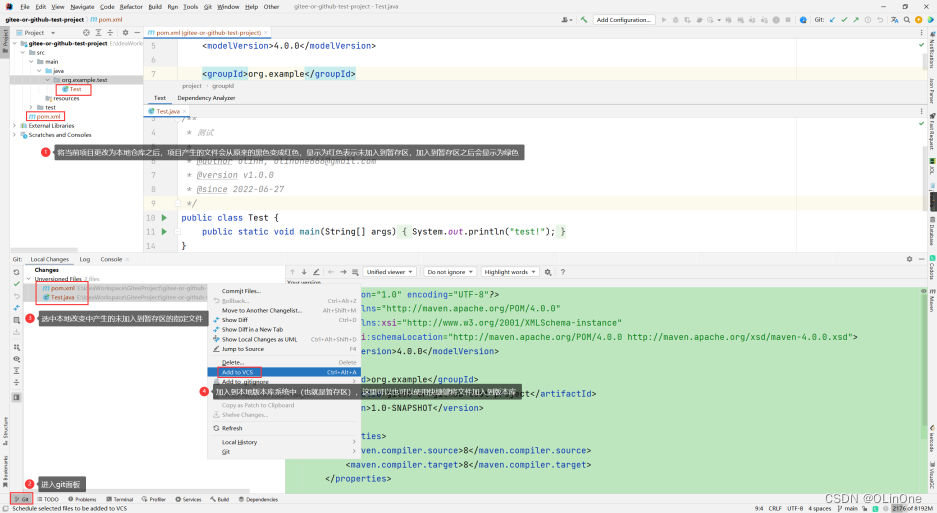The width and height of the screenshot is (937, 513).
Task: Click the Build project hammer icon
Action: [584, 20]
